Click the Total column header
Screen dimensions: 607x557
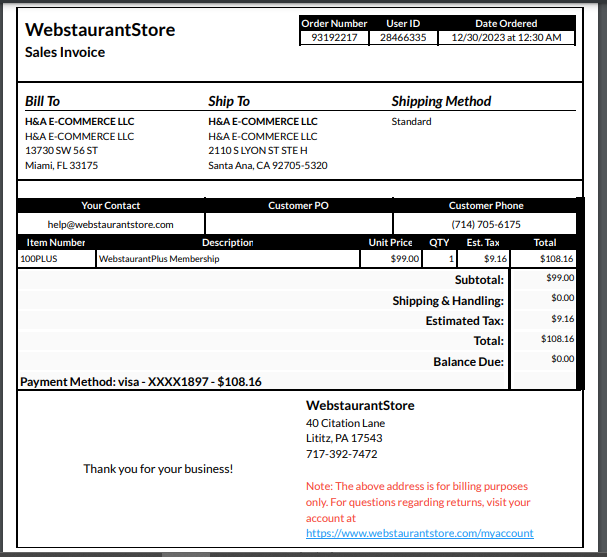[x=545, y=243]
